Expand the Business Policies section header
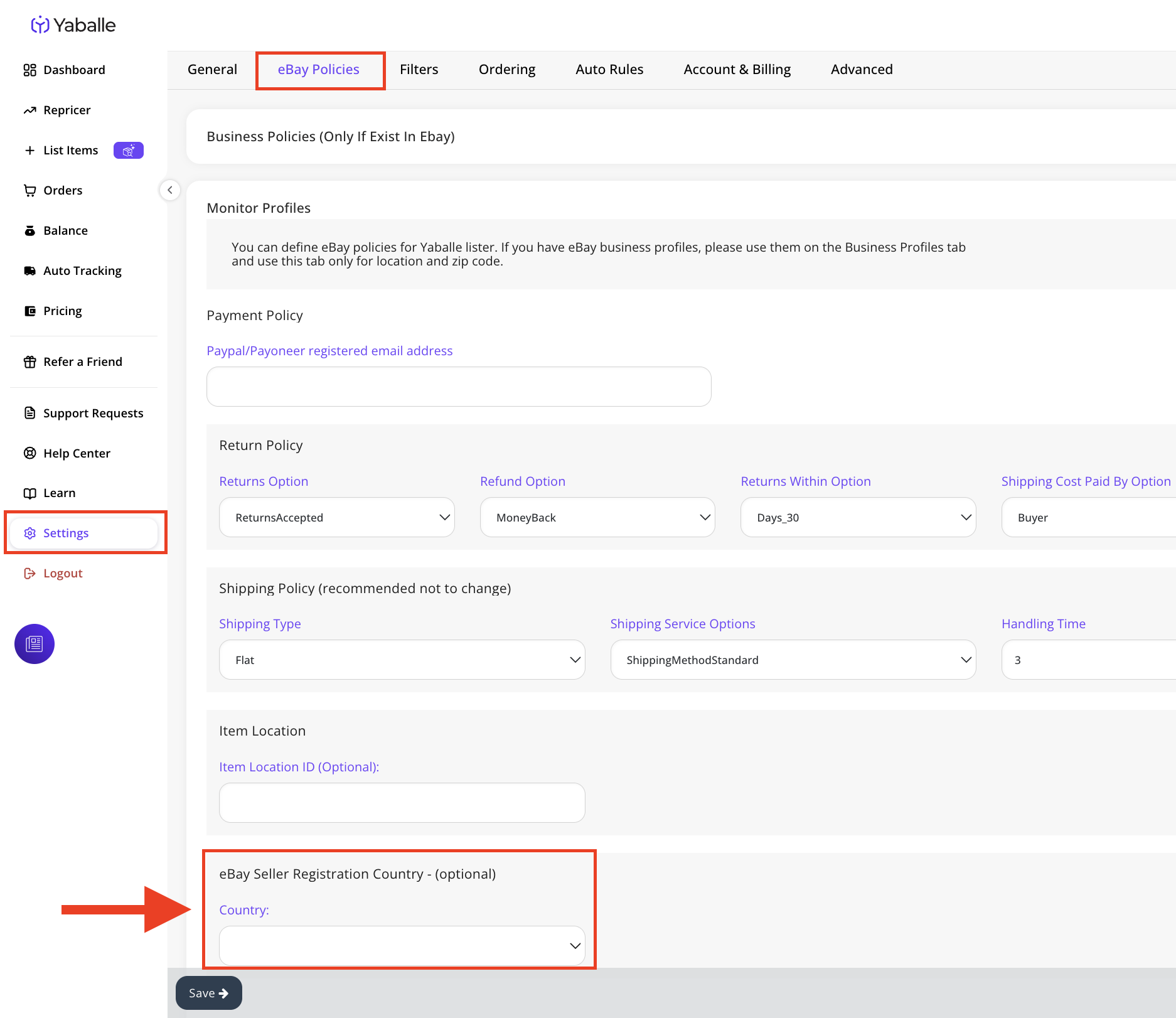This screenshot has height=1018, width=1176. point(682,137)
